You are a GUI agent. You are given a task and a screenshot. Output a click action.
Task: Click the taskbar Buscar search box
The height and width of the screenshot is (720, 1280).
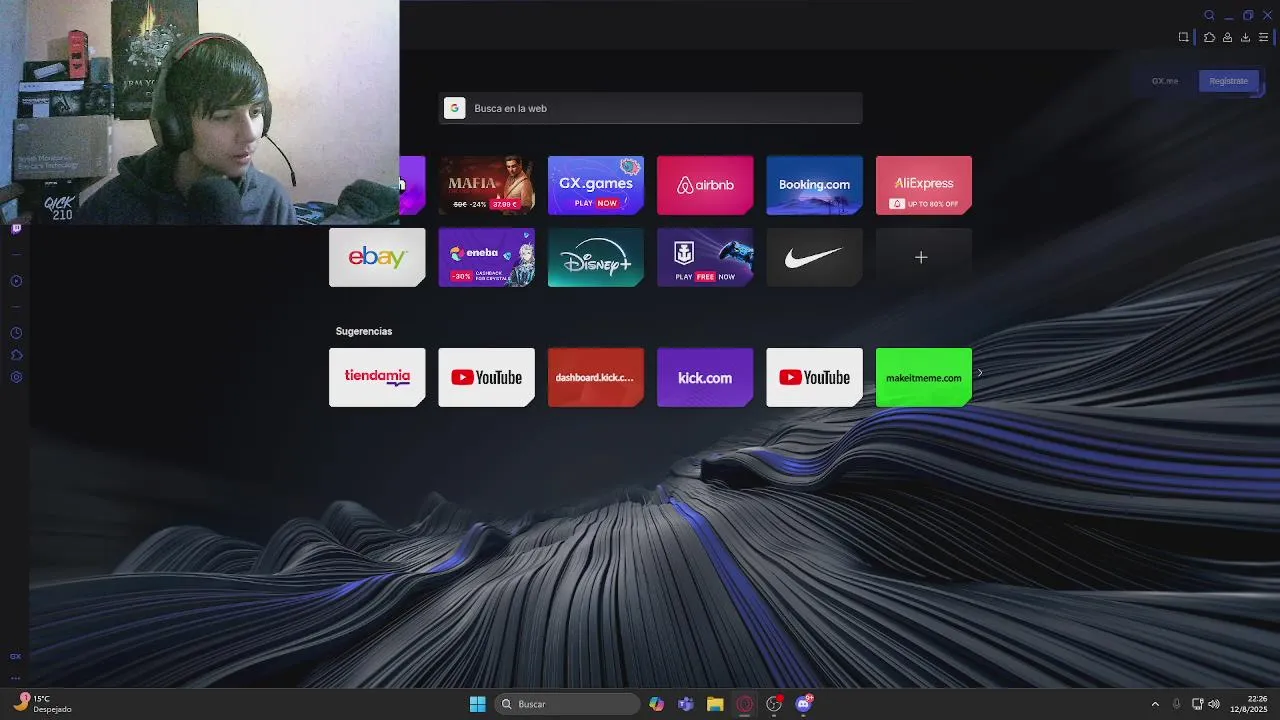coord(567,704)
